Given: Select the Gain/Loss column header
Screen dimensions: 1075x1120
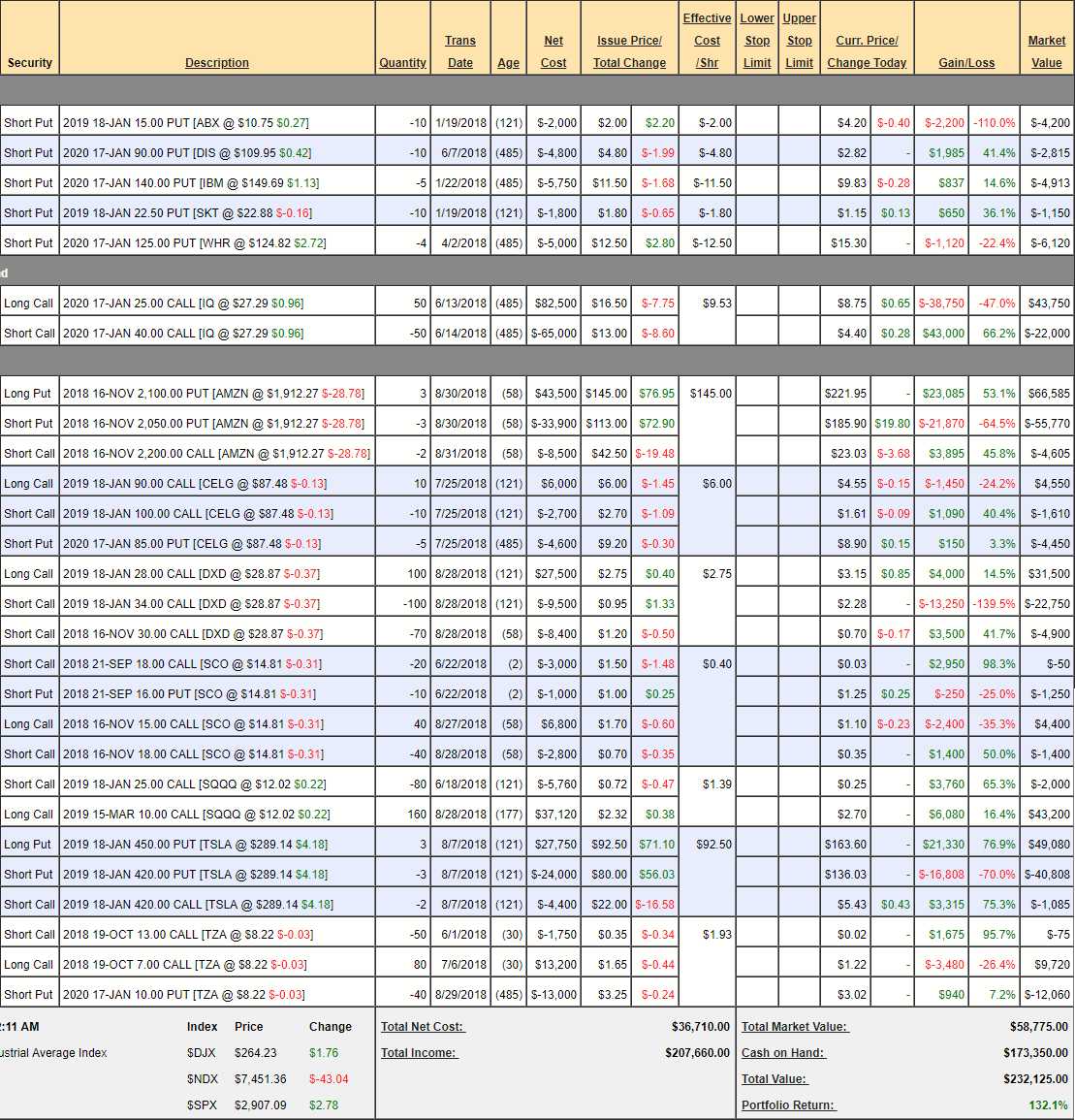Looking at the screenshot, I should (x=966, y=63).
